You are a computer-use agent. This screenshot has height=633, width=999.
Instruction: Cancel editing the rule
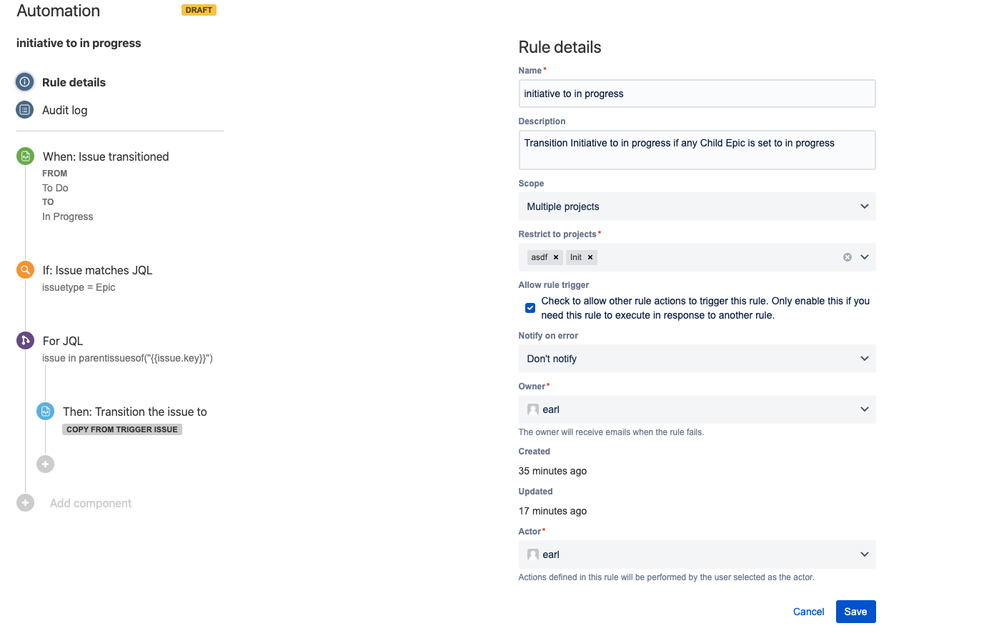pyautogui.click(x=808, y=611)
